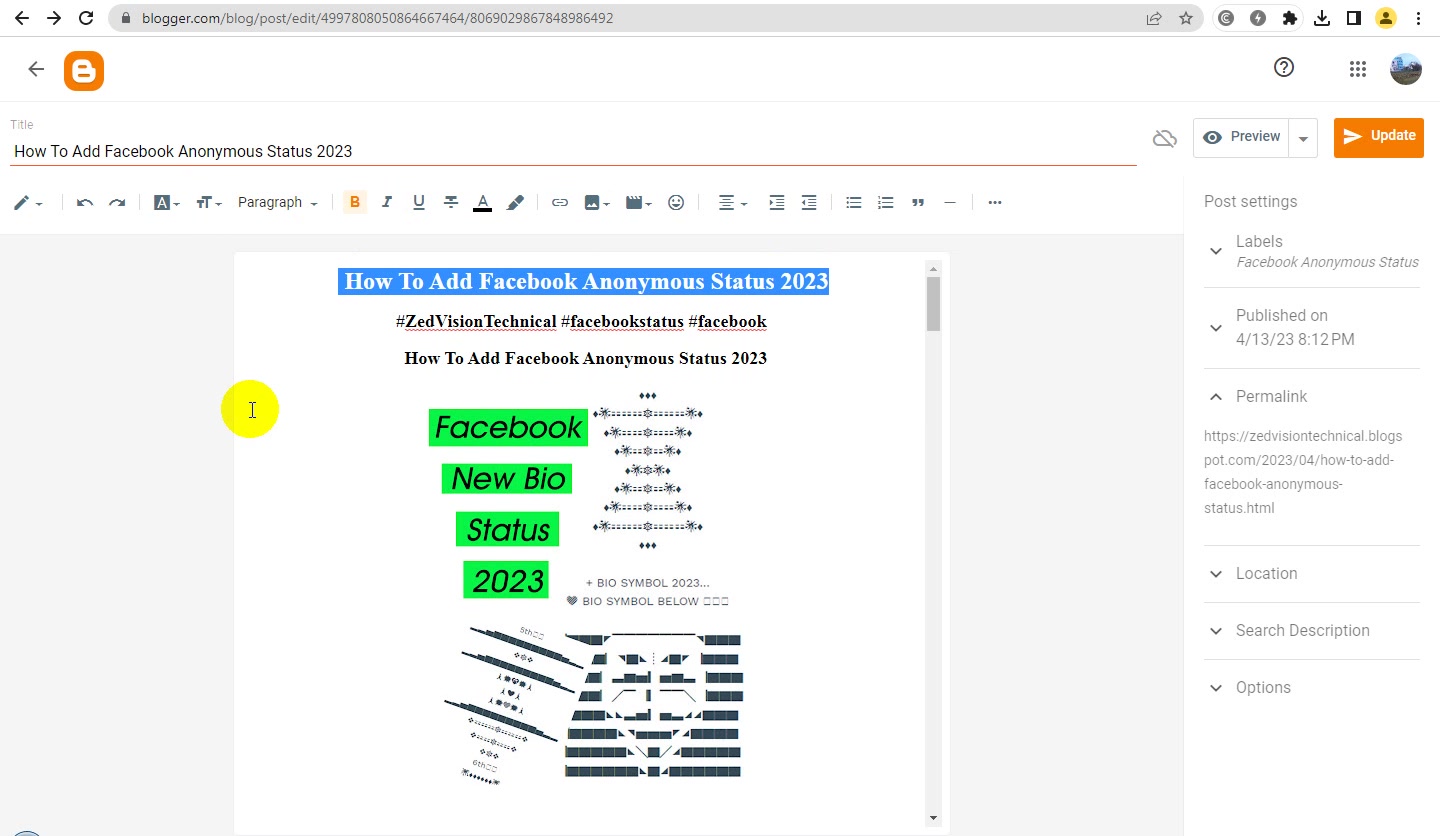Click the undo arrow in toolbar

85,203
